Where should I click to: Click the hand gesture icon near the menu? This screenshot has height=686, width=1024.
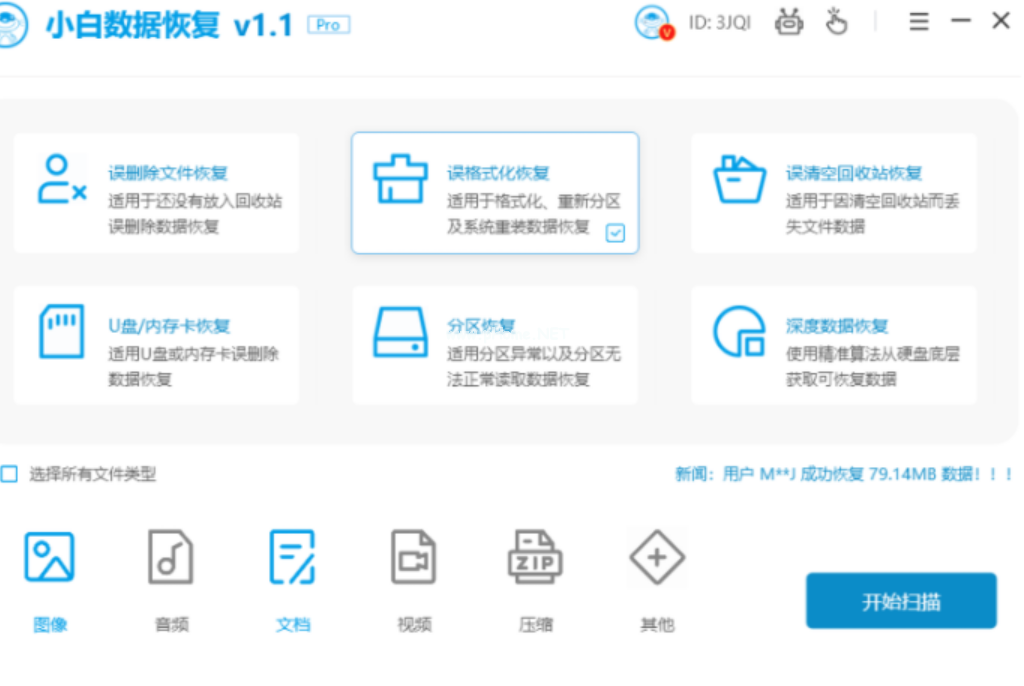click(838, 21)
